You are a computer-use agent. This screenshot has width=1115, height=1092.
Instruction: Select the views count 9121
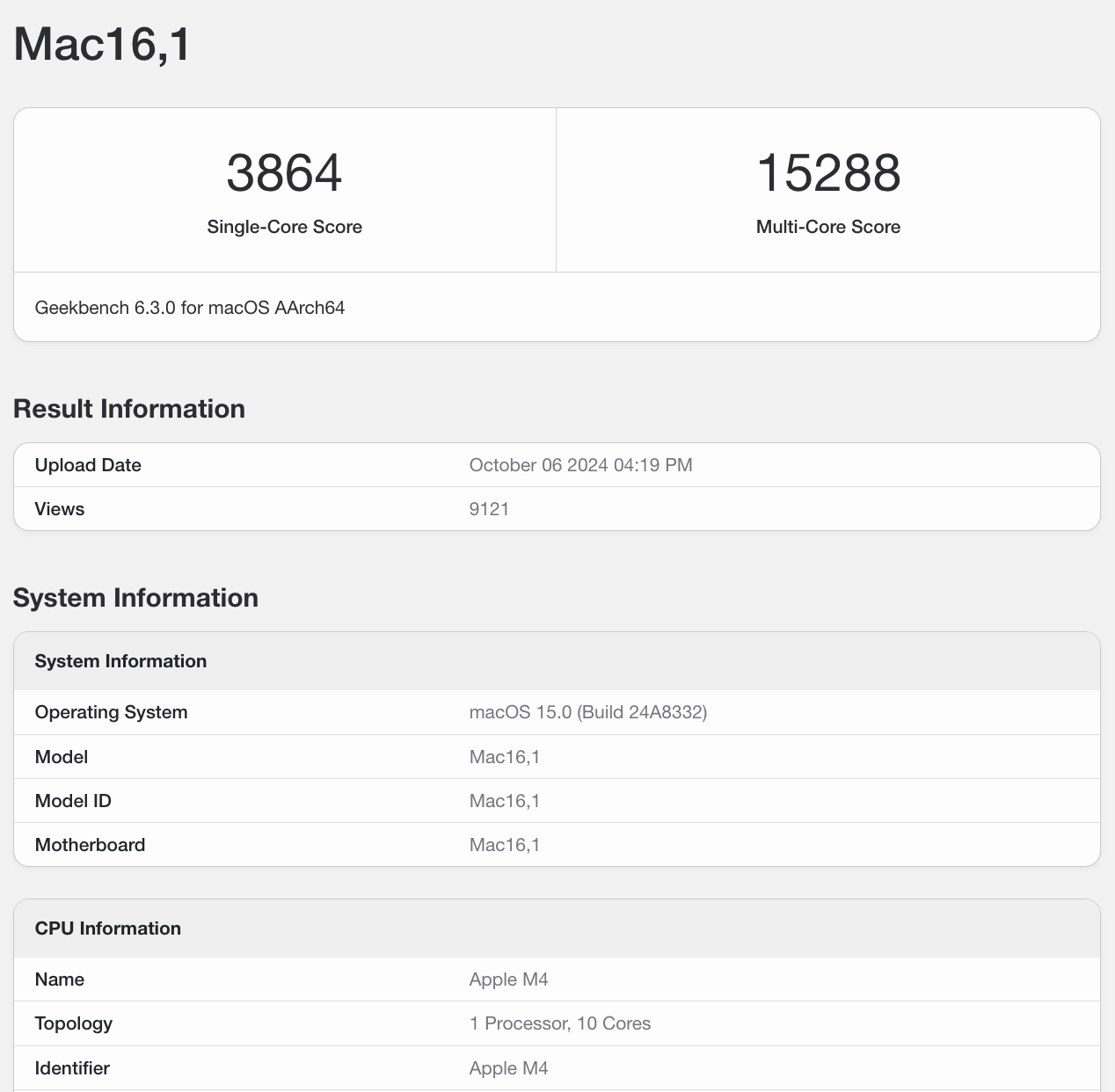[x=490, y=509]
